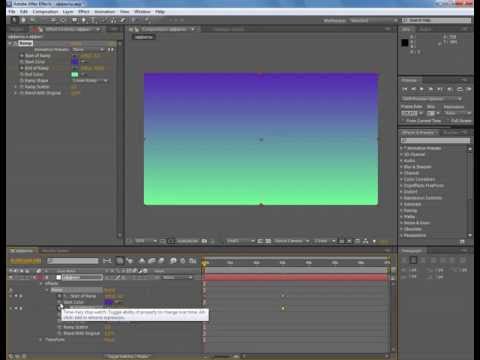480x360 pixels.
Task: Collapse the Ramp effect in Effect Controls
Action: coord(10,43)
